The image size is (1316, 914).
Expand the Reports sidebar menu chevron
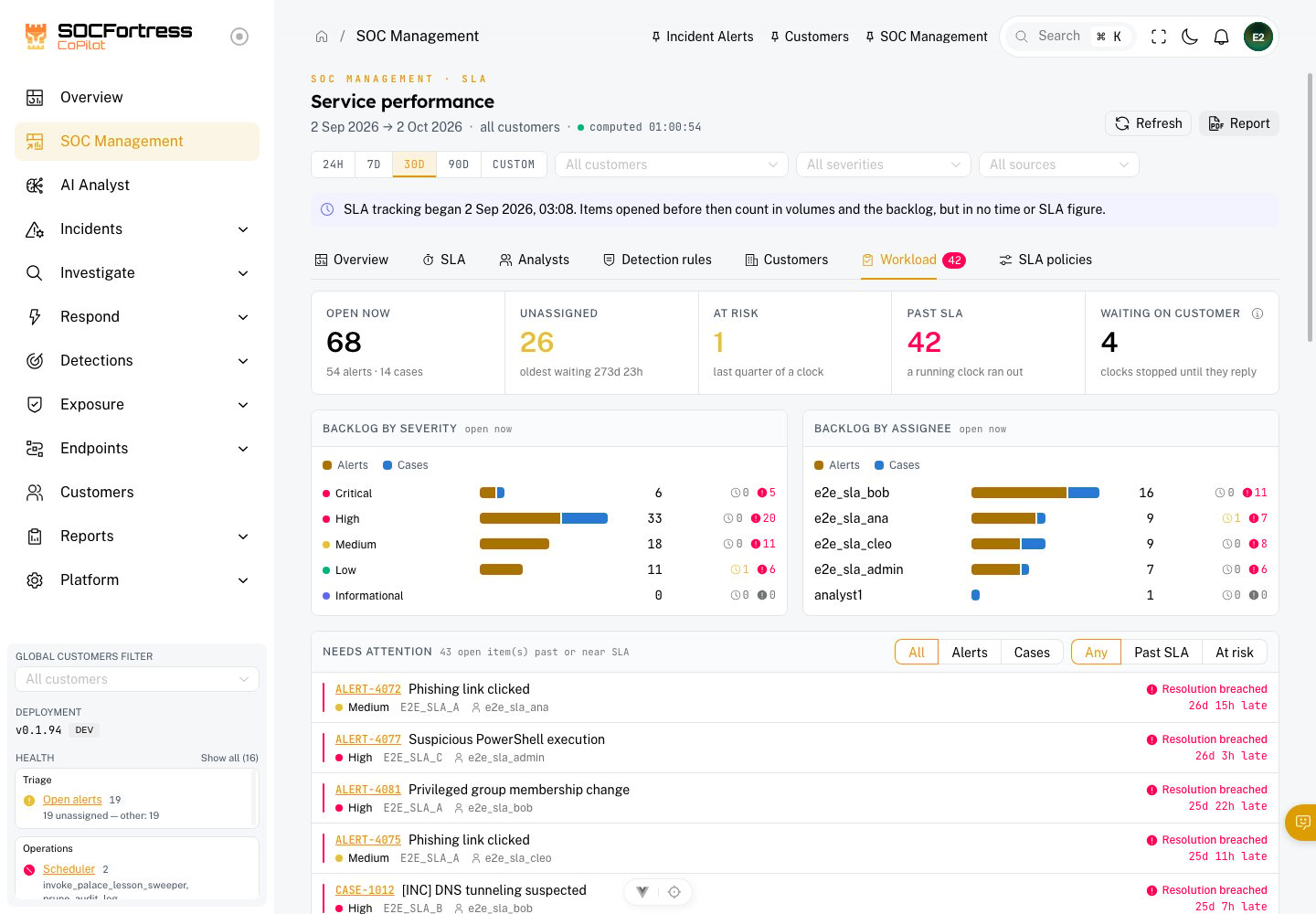[243, 537]
